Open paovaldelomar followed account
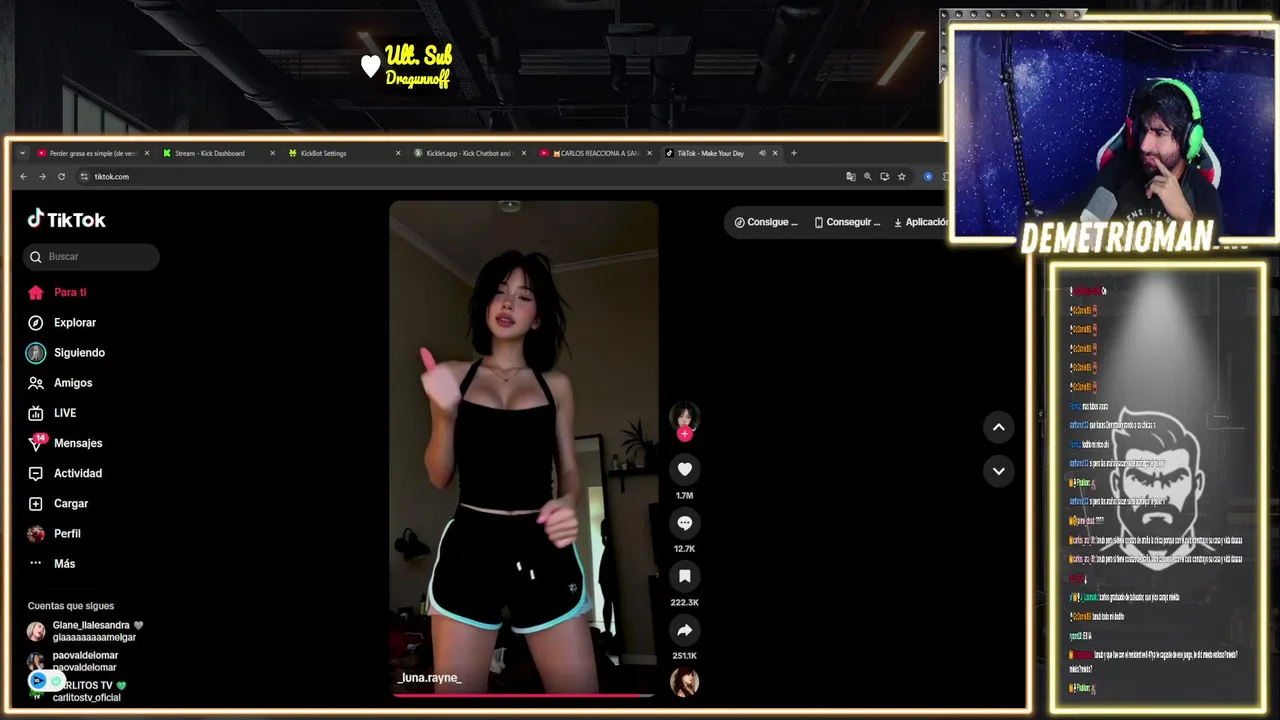 point(72,661)
